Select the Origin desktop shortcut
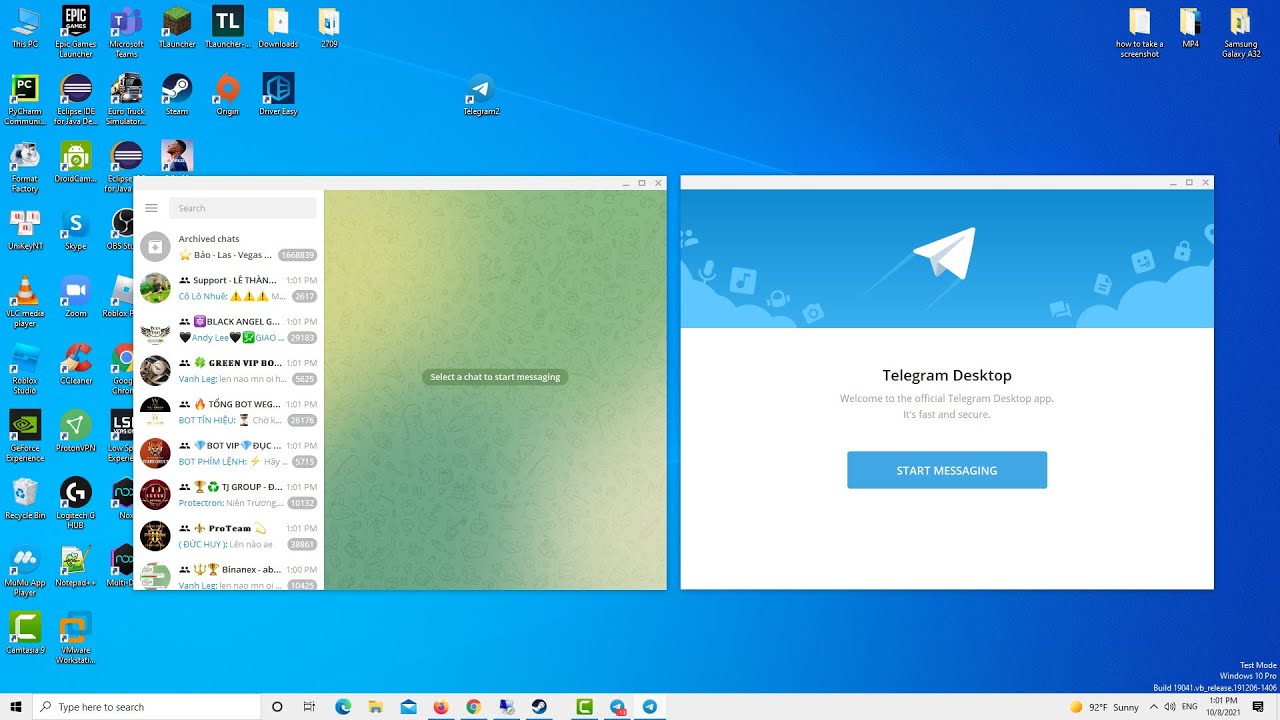The height and width of the screenshot is (720, 1280). point(228,95)
